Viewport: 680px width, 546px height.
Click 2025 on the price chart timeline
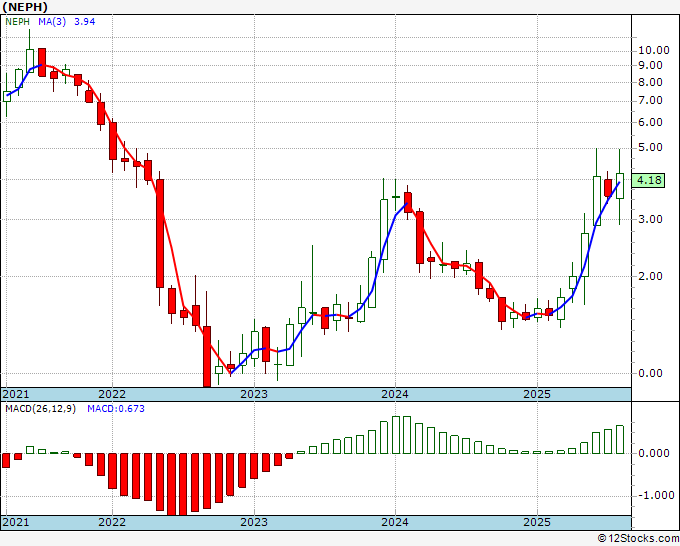pyautogui.click(x=537, y=394)
